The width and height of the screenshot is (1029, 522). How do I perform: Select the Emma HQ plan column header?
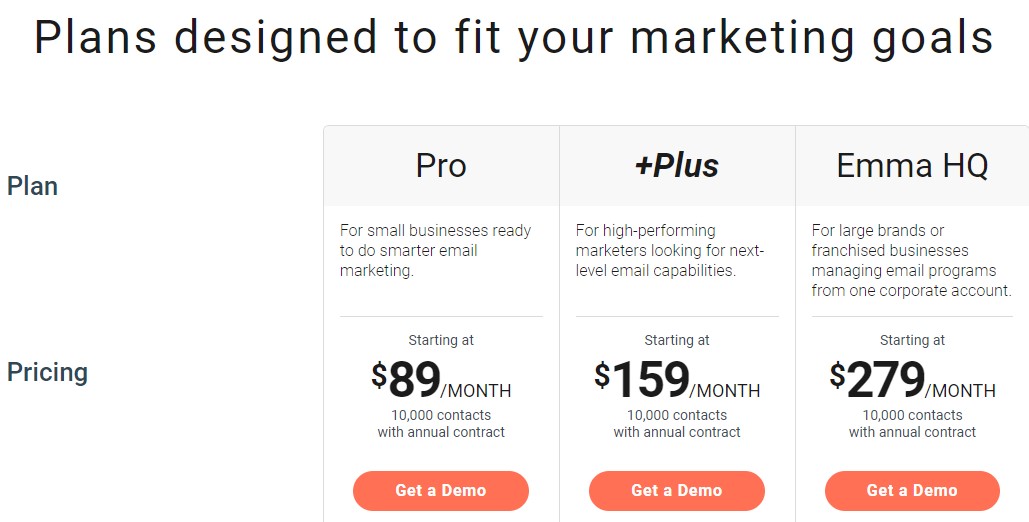click(912, 166)
